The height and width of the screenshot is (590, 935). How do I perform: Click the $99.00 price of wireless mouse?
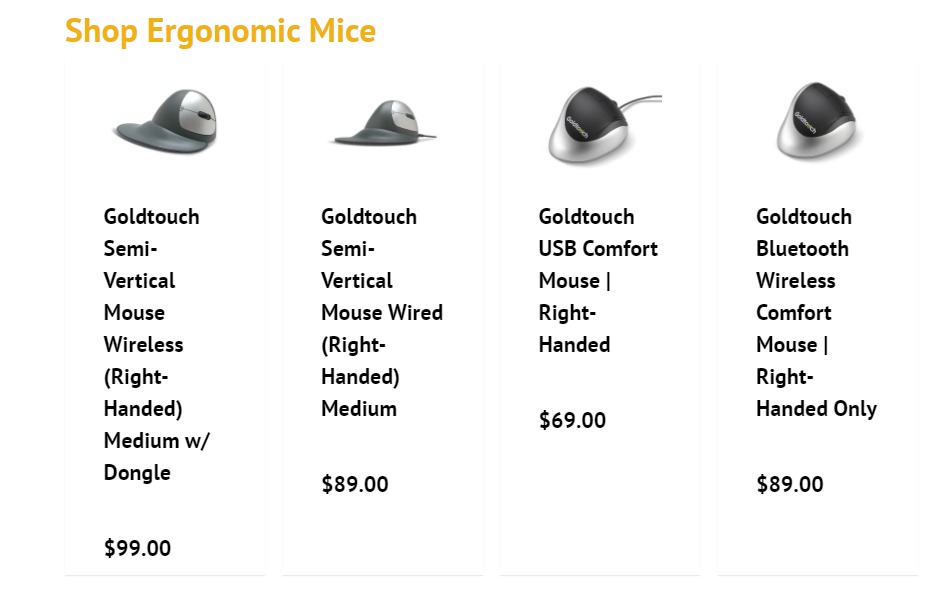click(137, 548)
